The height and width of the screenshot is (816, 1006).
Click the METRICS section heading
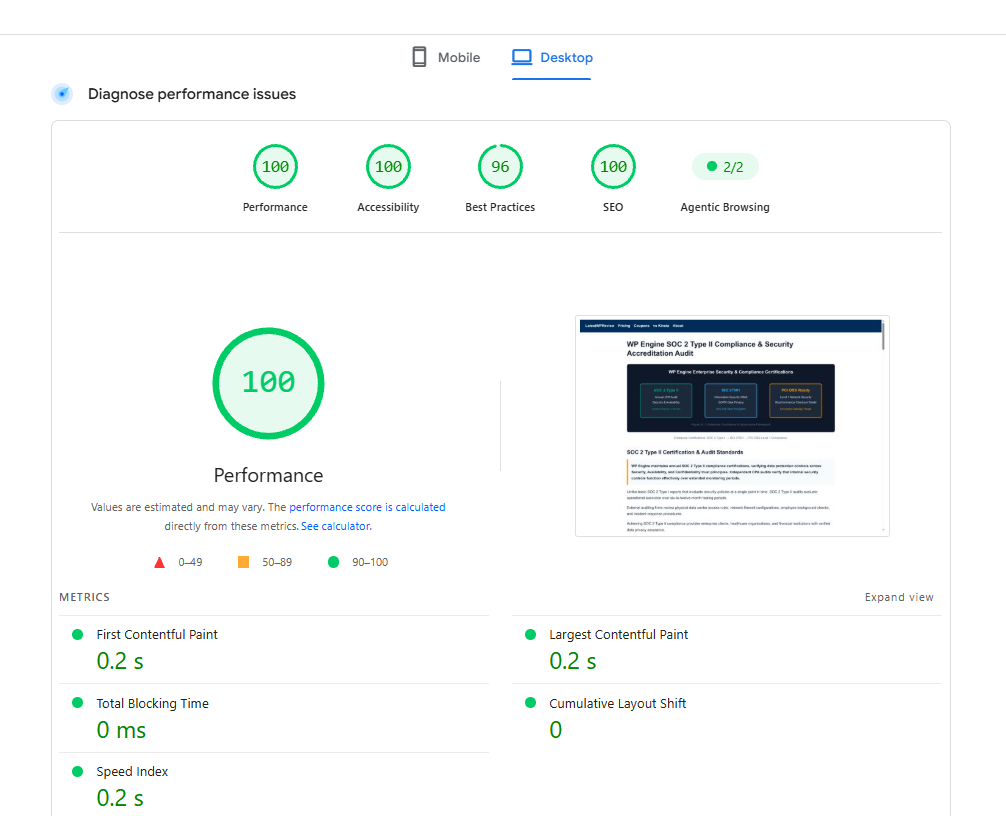point(85,597)
